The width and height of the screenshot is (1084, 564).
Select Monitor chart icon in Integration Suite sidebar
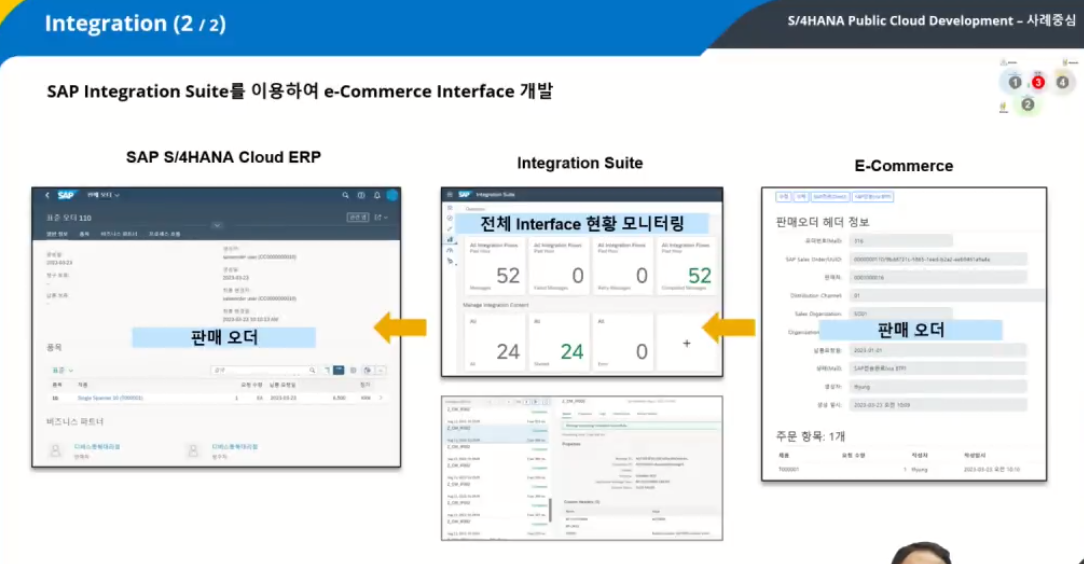450,239
